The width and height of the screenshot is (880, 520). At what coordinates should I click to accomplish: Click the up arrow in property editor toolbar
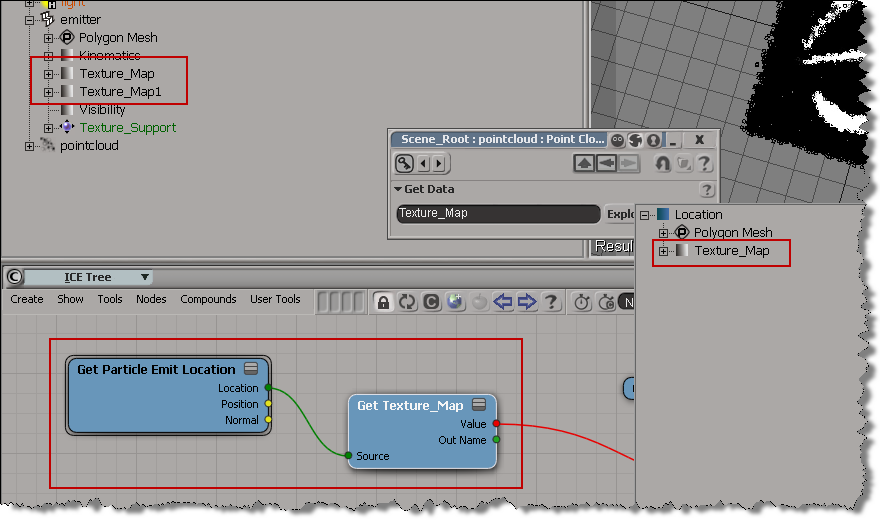(584, 164)
